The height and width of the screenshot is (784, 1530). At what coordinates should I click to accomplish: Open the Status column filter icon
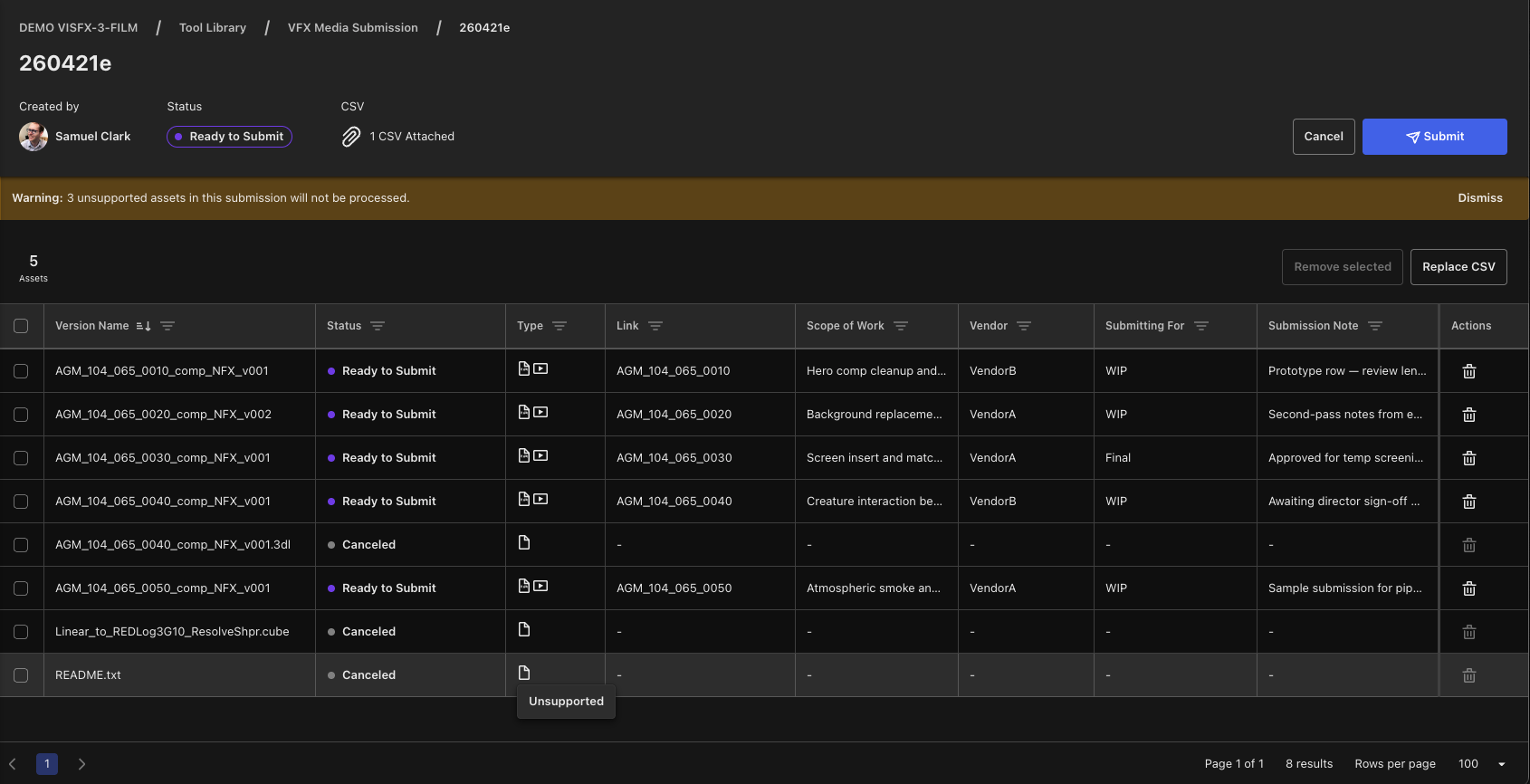point(378,326)
